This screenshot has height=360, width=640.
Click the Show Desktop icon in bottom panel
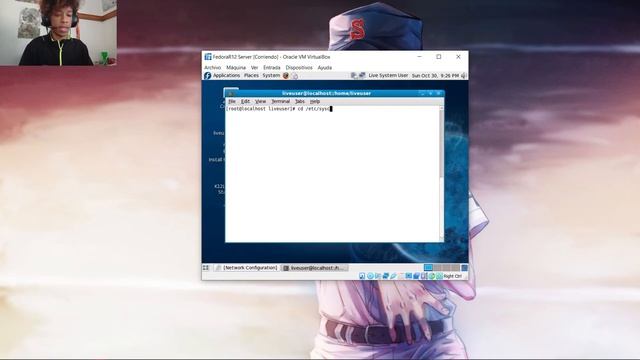(206, 268)
